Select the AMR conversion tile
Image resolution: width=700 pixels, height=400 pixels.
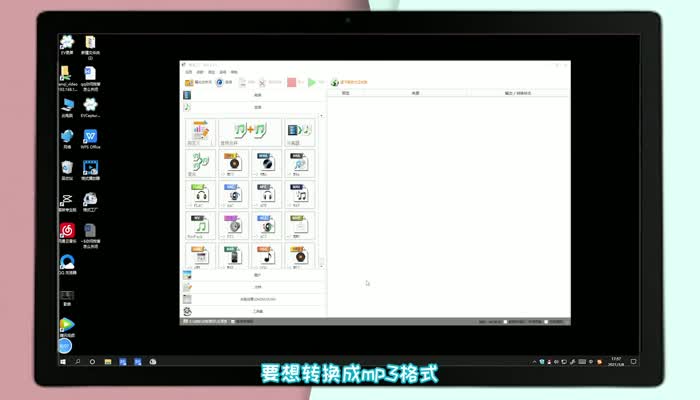[200, 256]
